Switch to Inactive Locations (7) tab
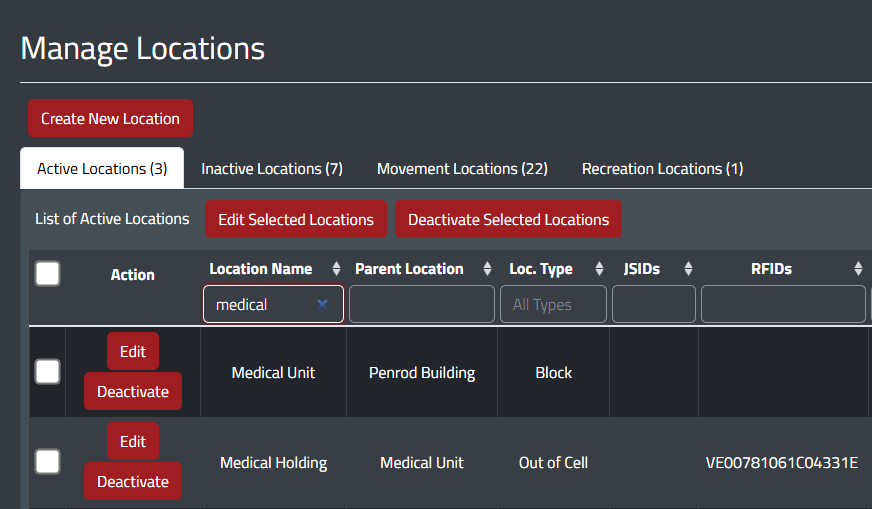The width and height of the screenshot is (872, 509). [x=272, y=169]
